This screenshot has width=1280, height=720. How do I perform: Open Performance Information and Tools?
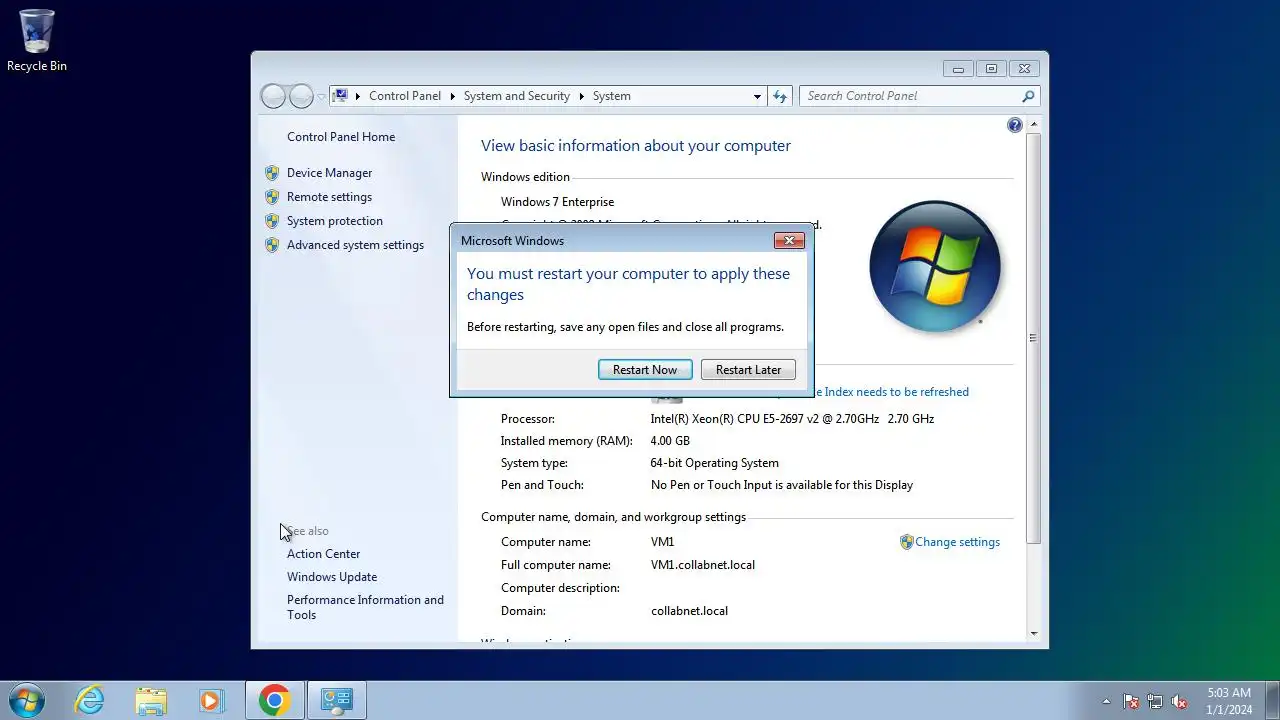tap(365, 607)
